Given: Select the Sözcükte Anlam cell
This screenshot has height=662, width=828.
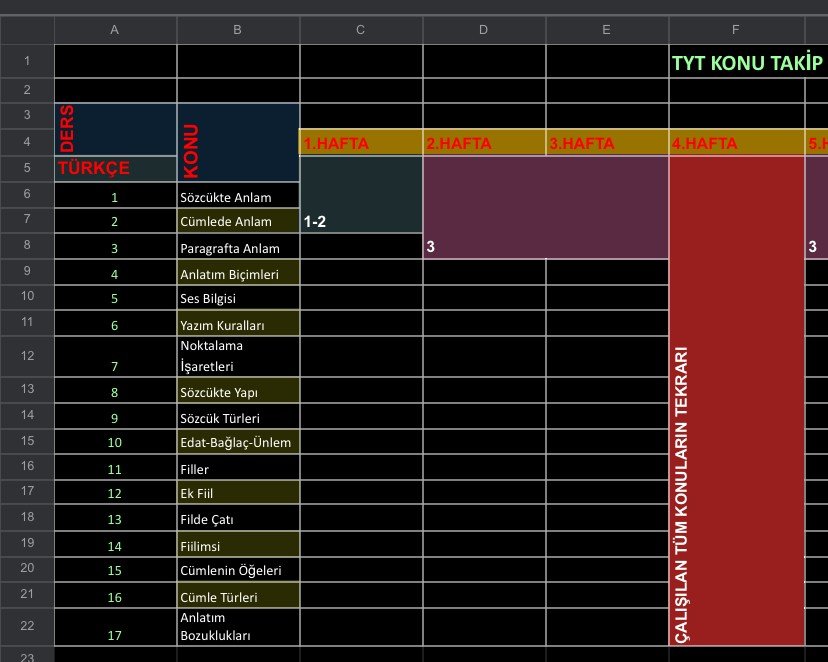Looking at the screenshot, I should coord(238,197).
